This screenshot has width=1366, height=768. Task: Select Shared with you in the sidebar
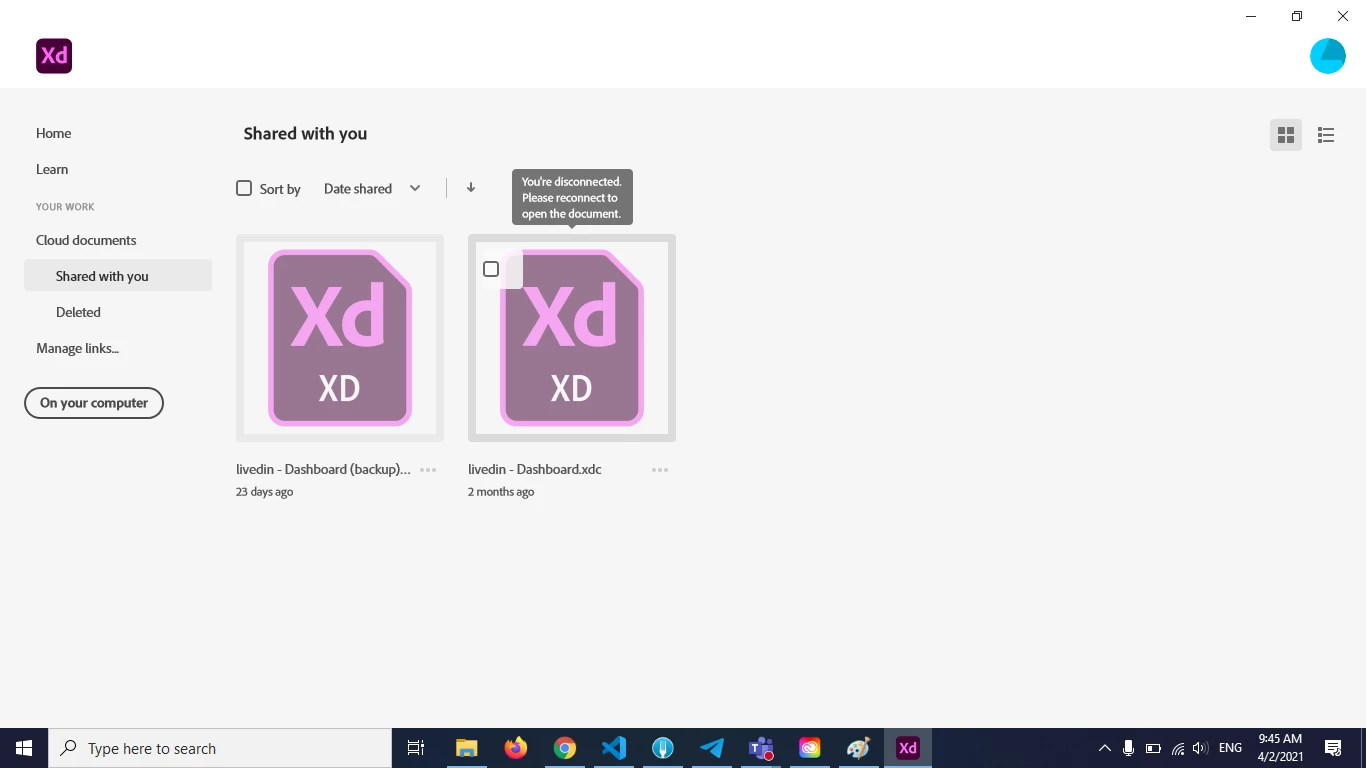[118, 276]
